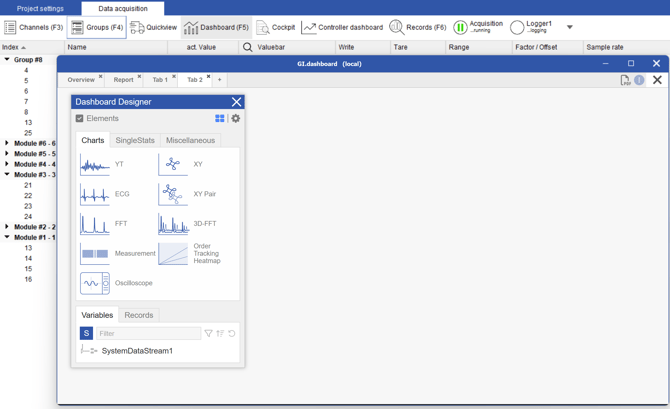This screenshot has width=670, height=409.
Task: Collapse the Group #8 tree node
Action: coord(7,59)
